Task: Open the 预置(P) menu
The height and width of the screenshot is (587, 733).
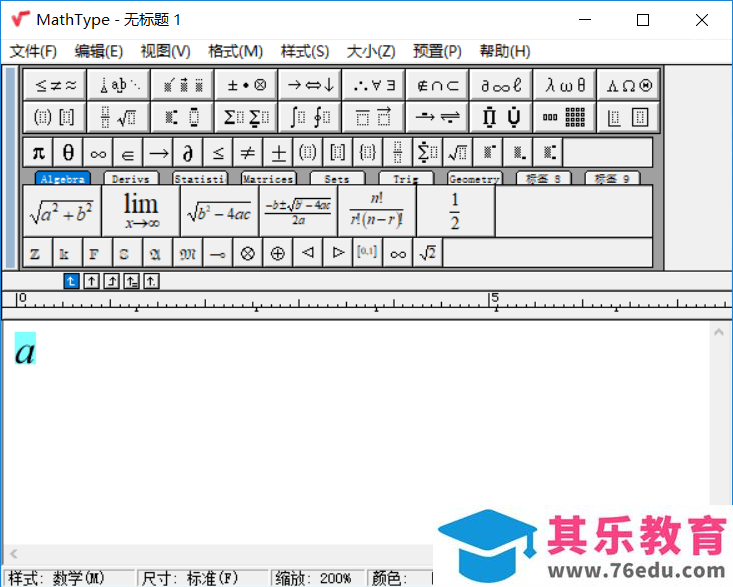Action: pyautogui.click(x=437, y=51)
